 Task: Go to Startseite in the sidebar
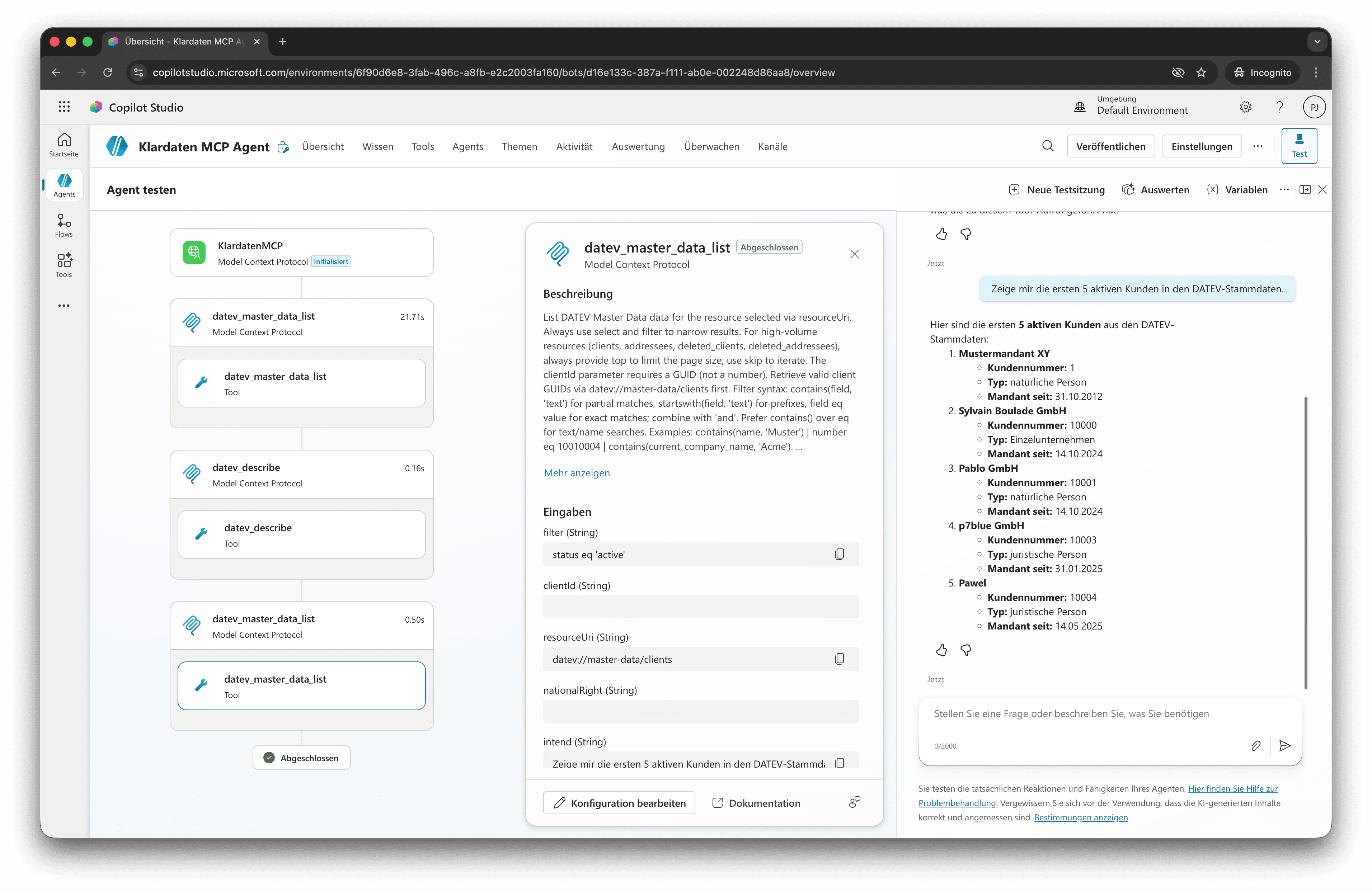[64, 145]
